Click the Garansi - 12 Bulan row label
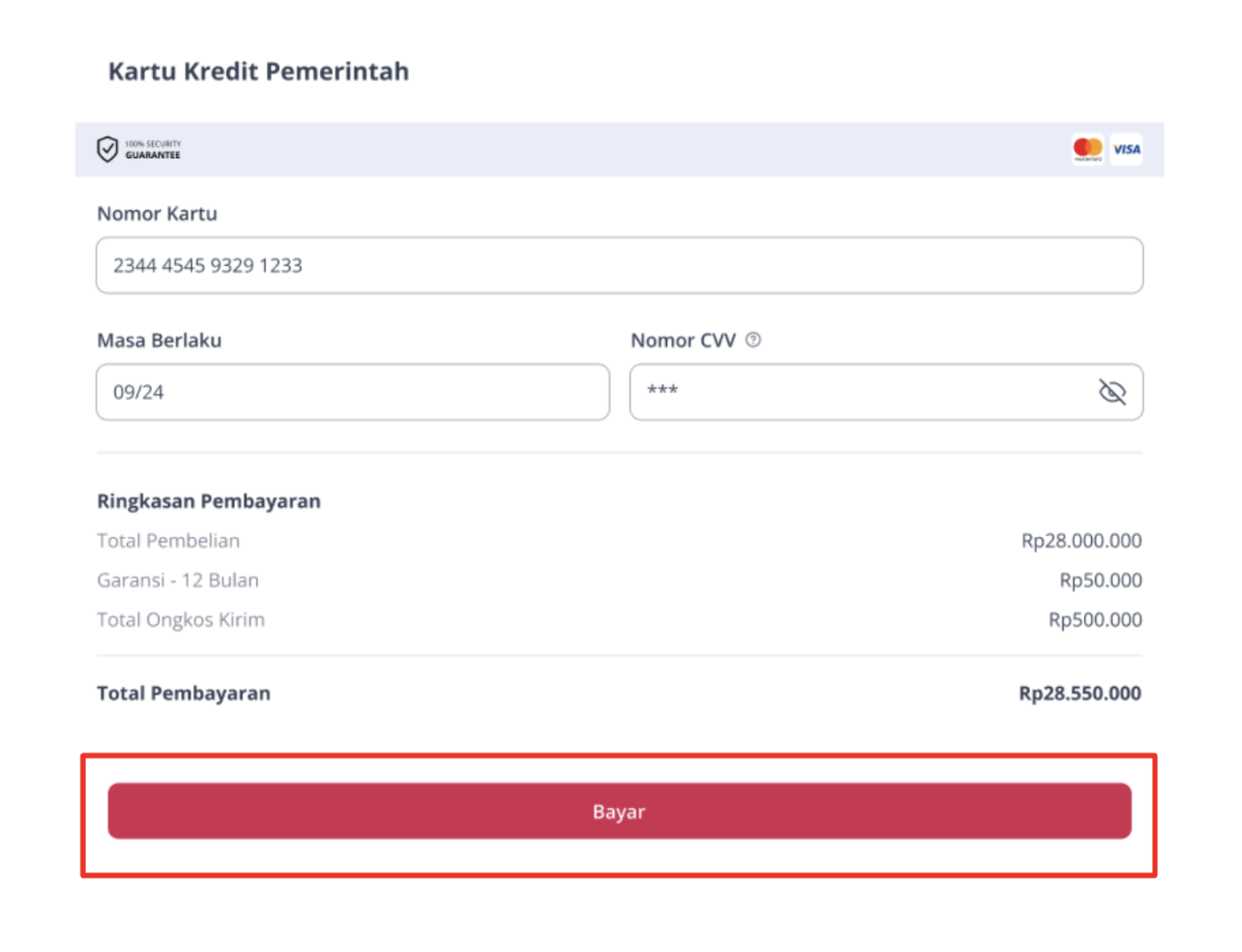The height and width of the screenshot is (952, 1242). (178, 580)
